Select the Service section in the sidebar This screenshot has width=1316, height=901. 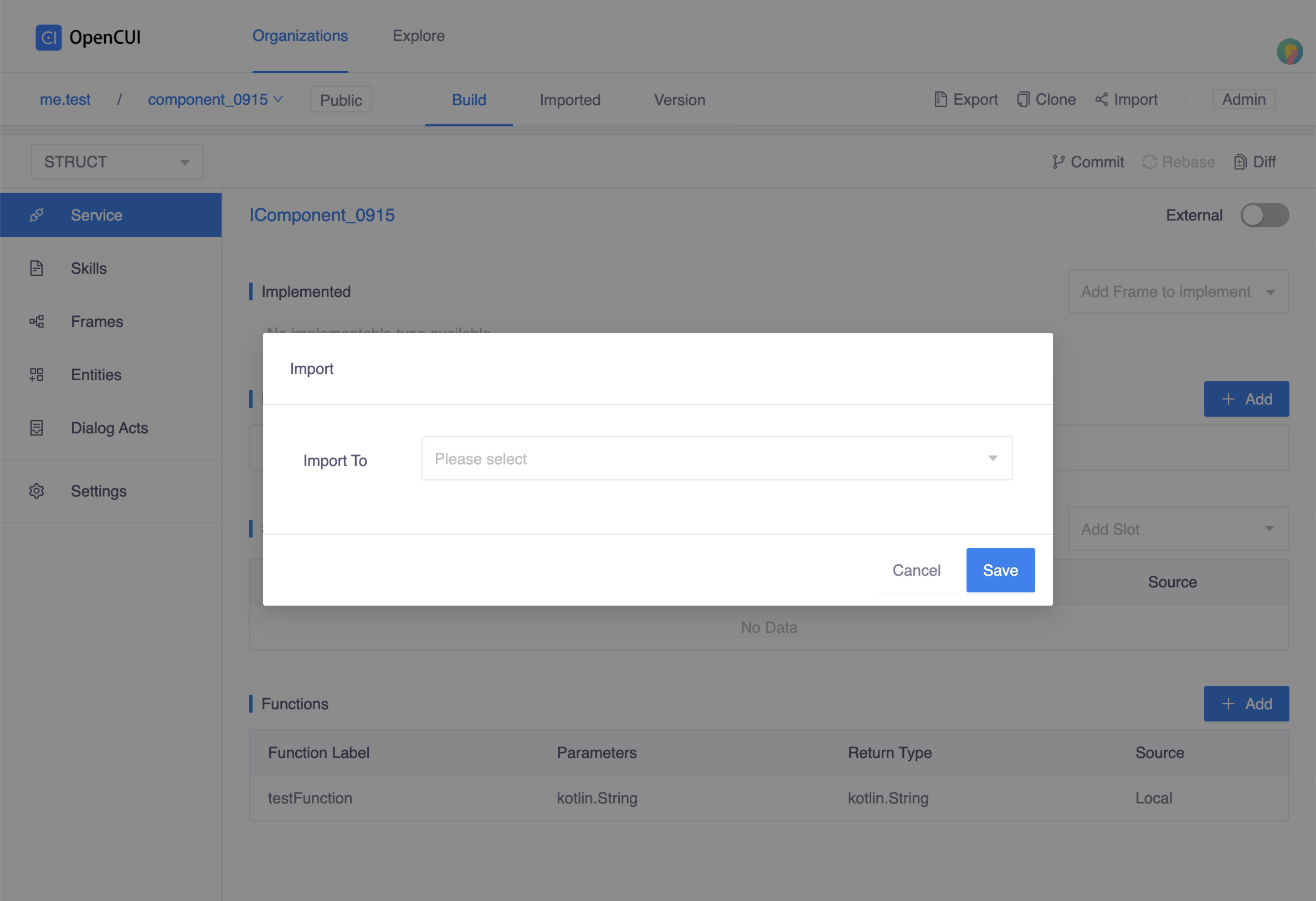point(37,215)
